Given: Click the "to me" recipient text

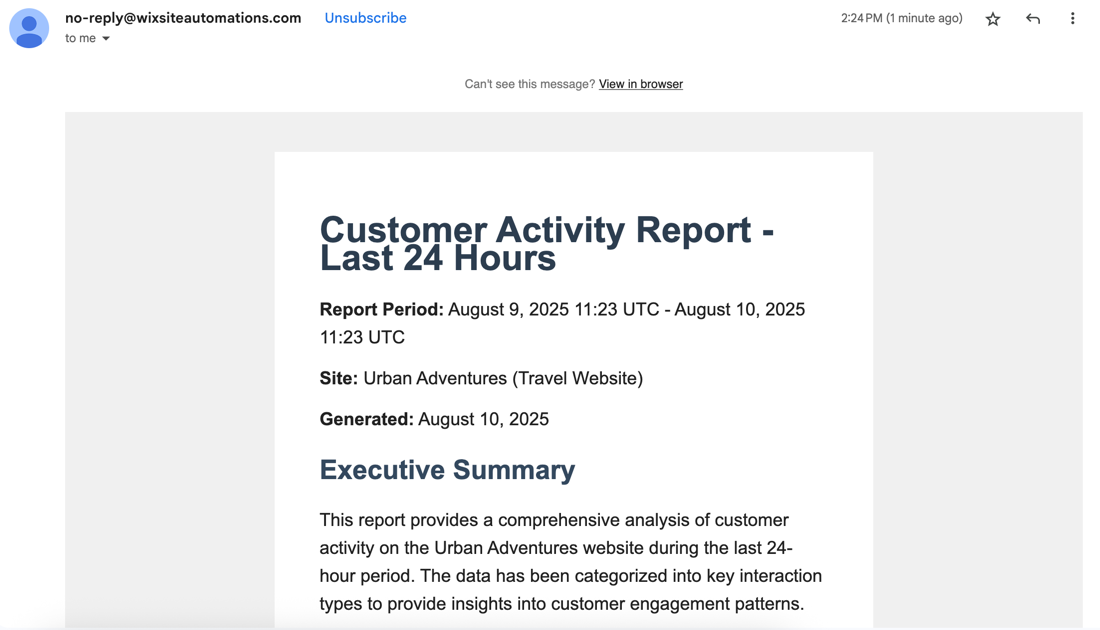Looking at the screenshot, I should (80, 38).
